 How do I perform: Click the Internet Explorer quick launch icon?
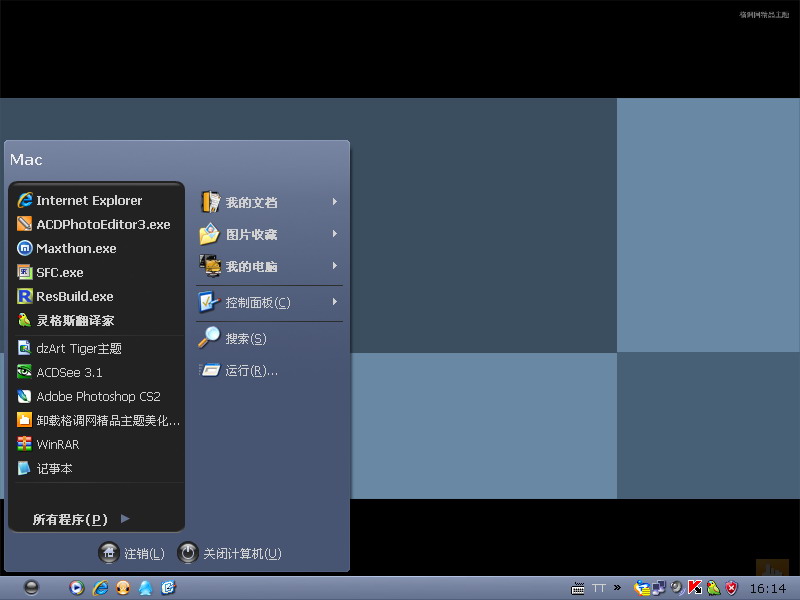tap(100, 588)
